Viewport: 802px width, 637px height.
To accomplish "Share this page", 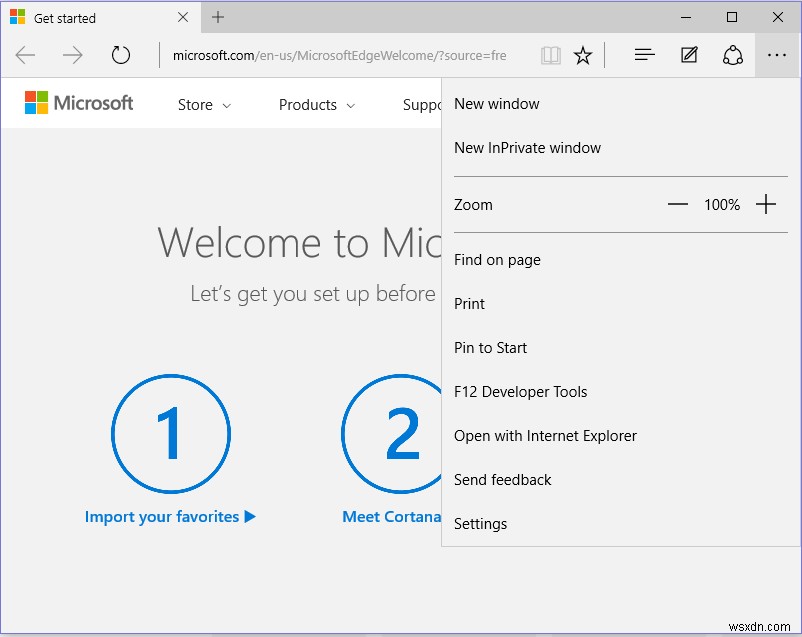I will tap(733, 55).
